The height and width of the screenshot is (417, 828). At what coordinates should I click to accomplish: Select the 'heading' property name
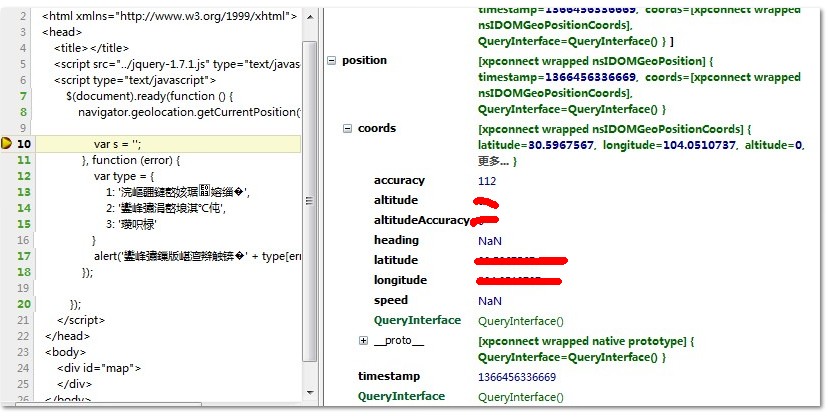click(396, 240)
